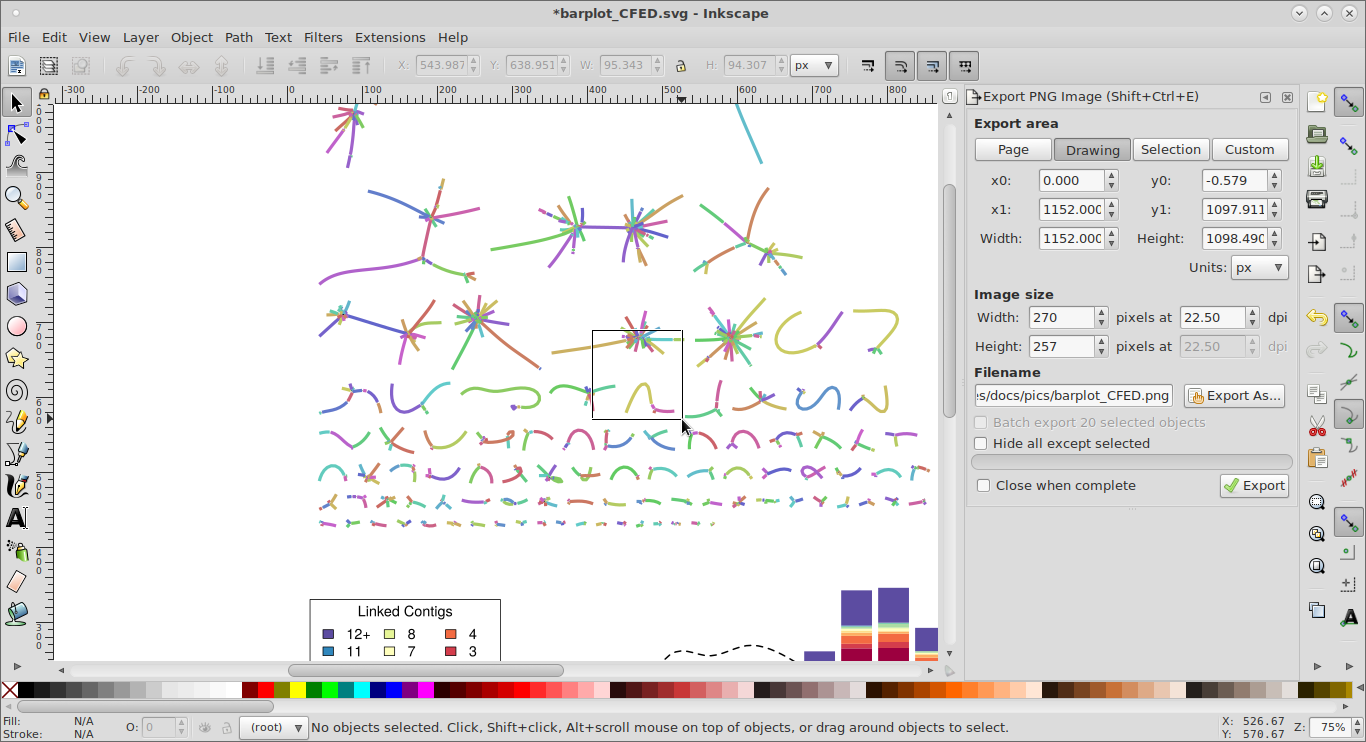The height and width of the screenshot is (742, 1366).
Task: Select the Text tool
Action: pos(16,518)
